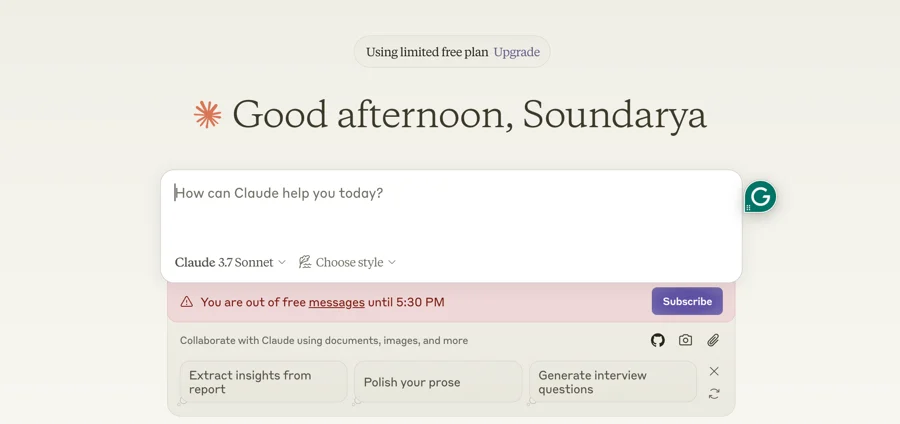Attach a file using the paperclip icon
This screenshot has width=900, height=424.
pos(713,340)
